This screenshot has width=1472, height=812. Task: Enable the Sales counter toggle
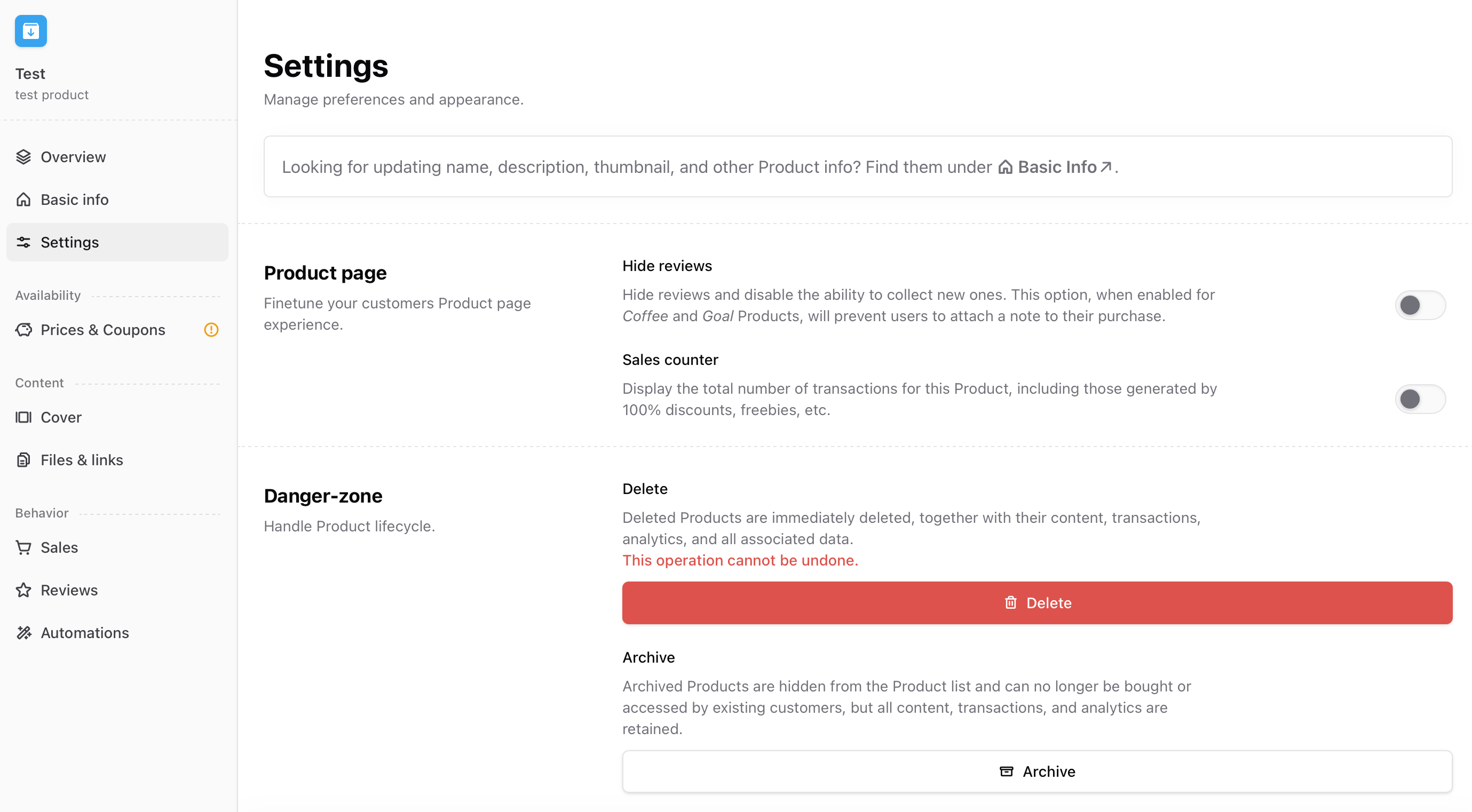[x=1421, y=399]
